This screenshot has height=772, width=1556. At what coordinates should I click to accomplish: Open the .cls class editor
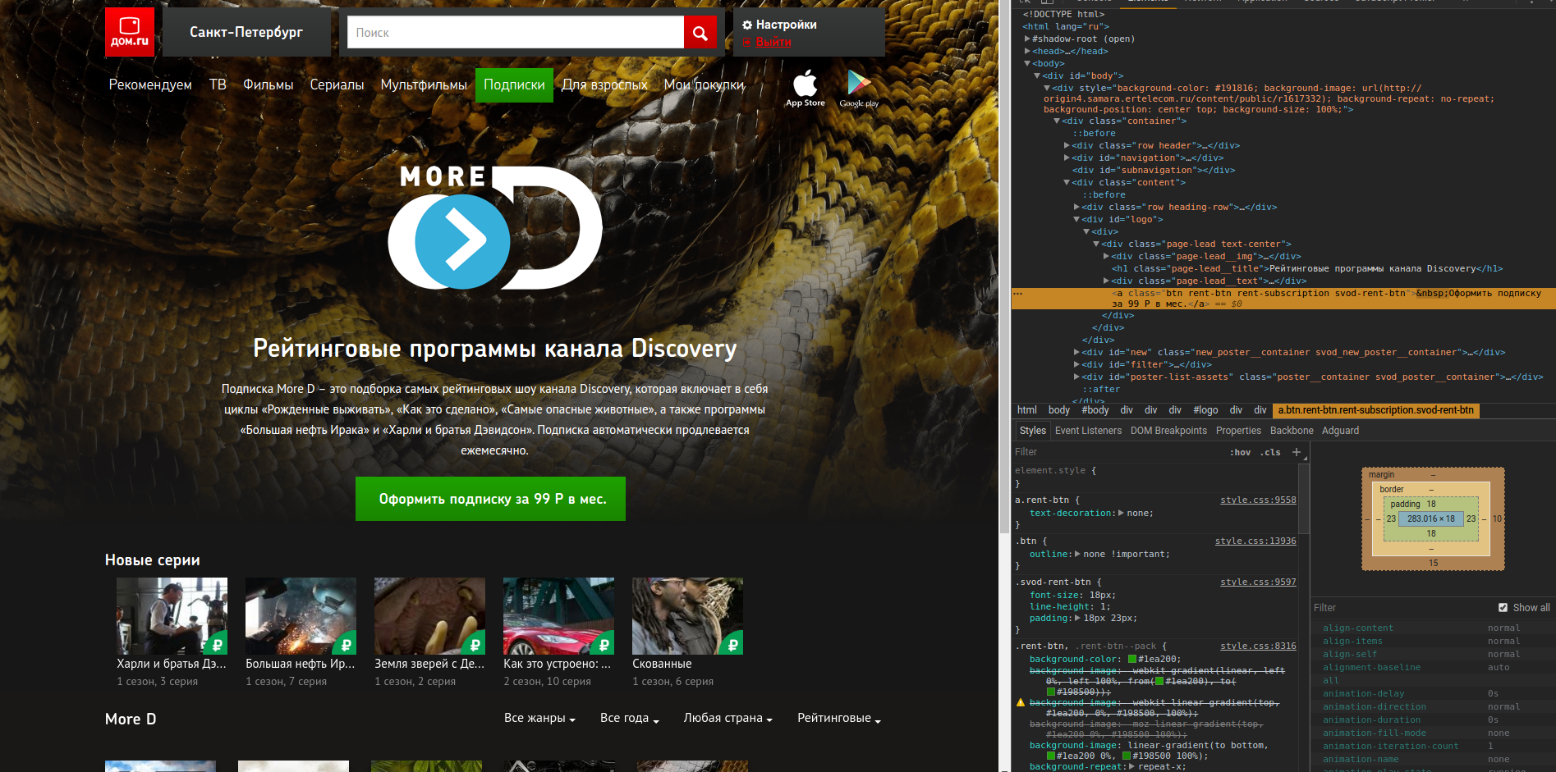1270,452
